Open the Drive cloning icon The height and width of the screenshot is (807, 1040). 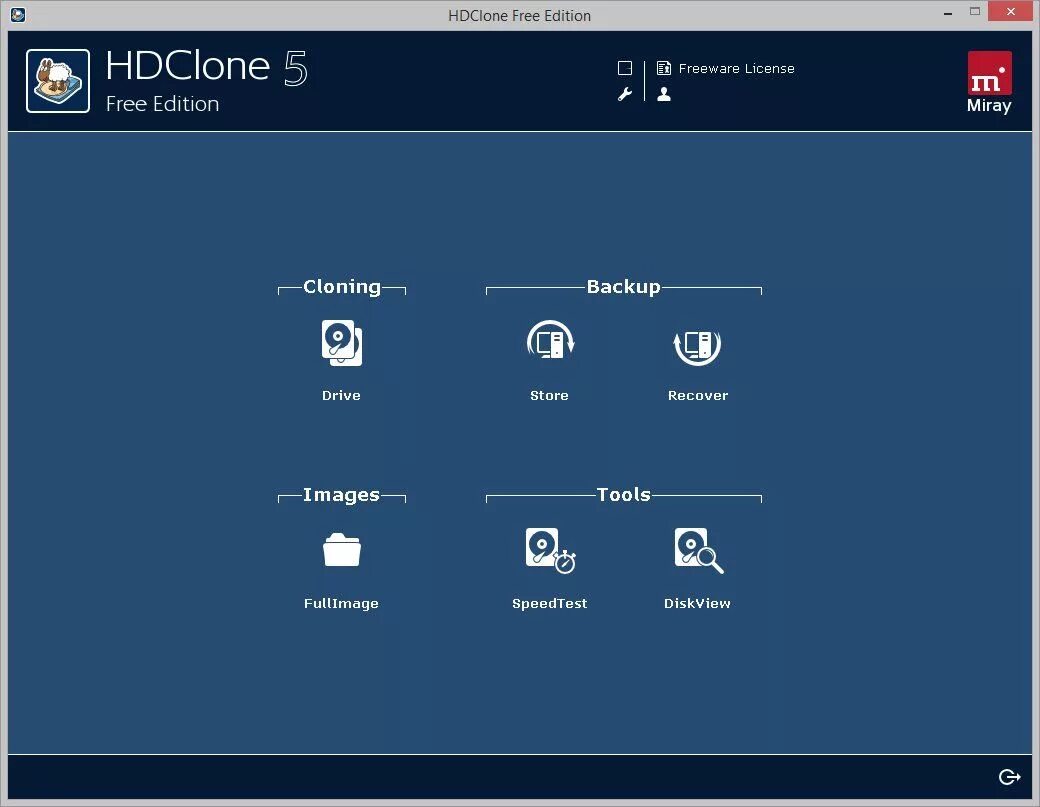[x=342, y=343]
